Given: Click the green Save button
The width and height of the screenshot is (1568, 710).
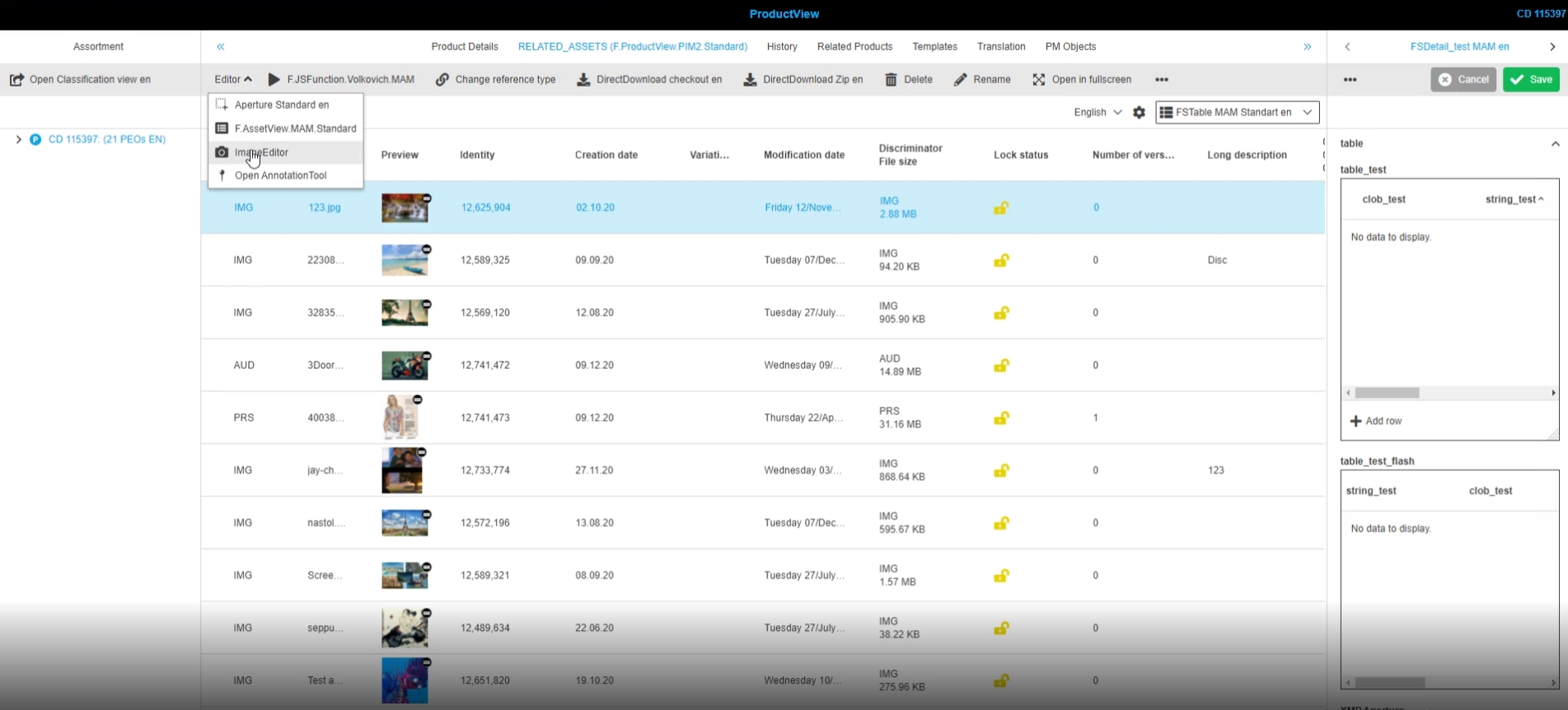Looking at the screenshot, I should [x=1530, y=80].
